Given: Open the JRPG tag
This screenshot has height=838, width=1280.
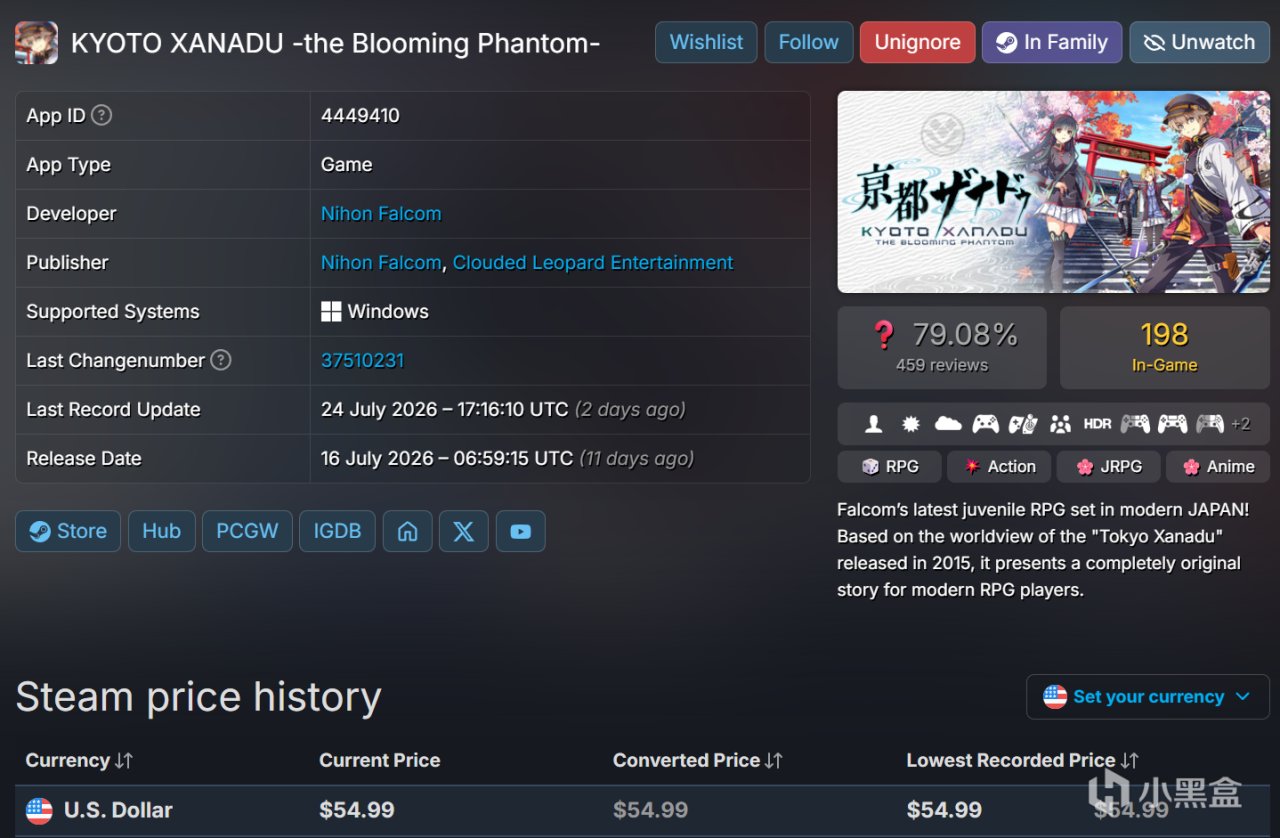Looking at the screenshot, I should [1106, 466].
